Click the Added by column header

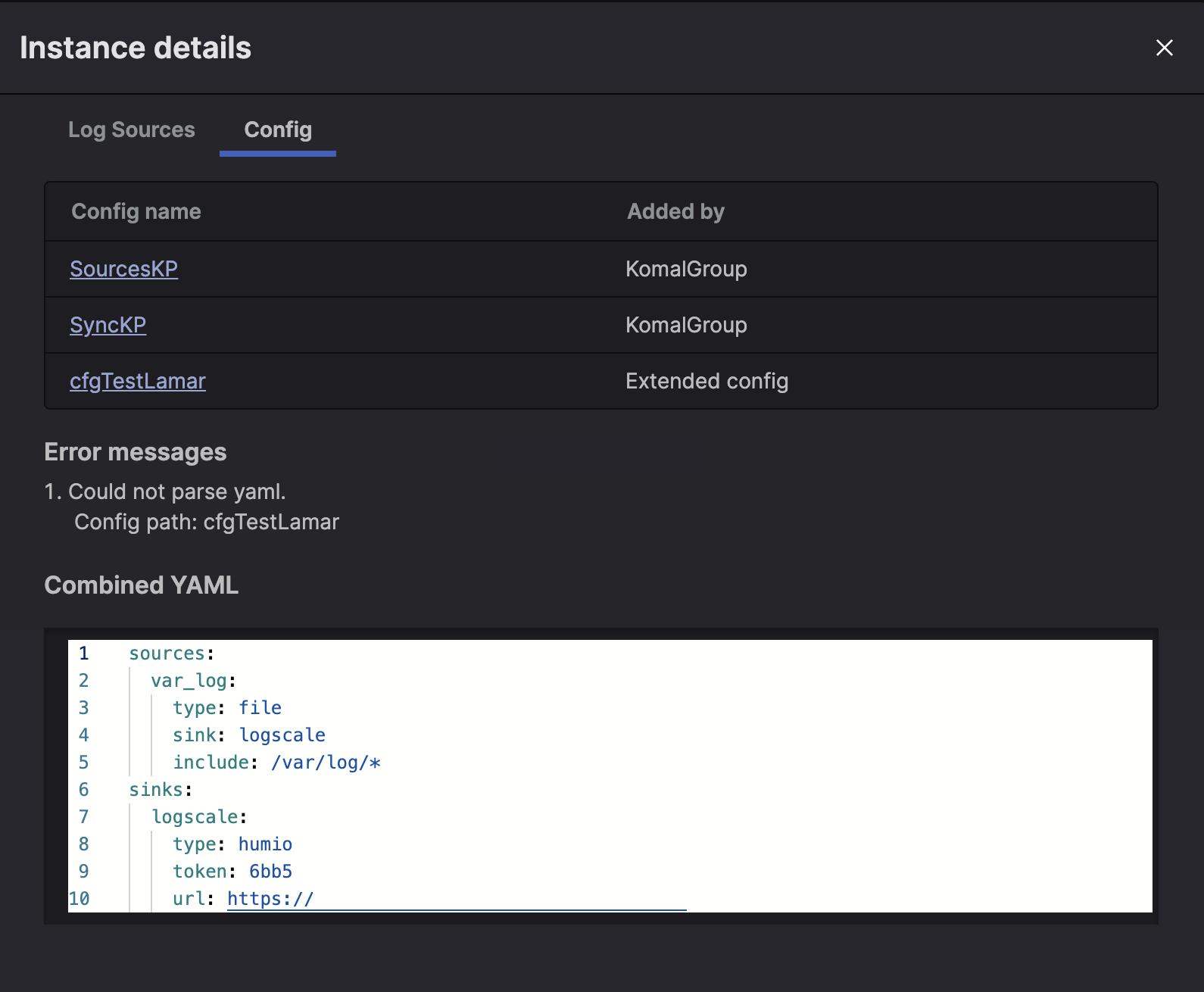coord(675,211)
